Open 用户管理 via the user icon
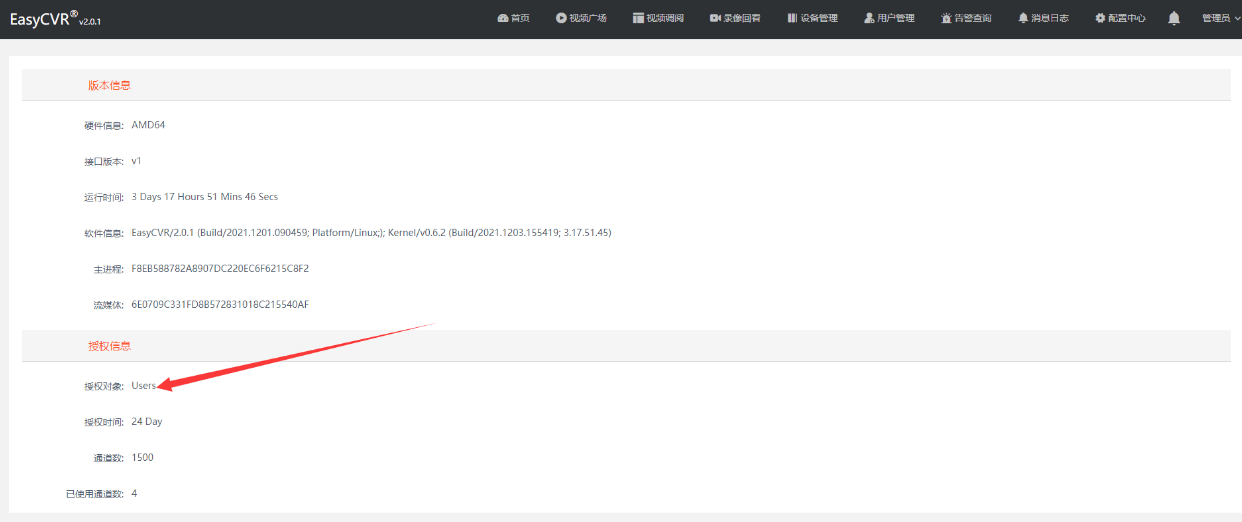The image size is (1242, 522). 869,18
